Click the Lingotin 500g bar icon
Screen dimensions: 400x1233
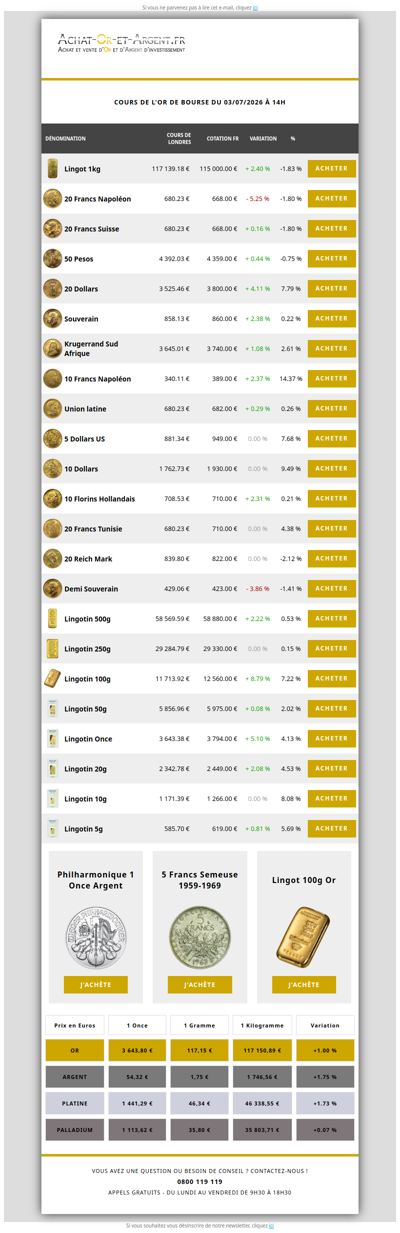click(52, 619)
